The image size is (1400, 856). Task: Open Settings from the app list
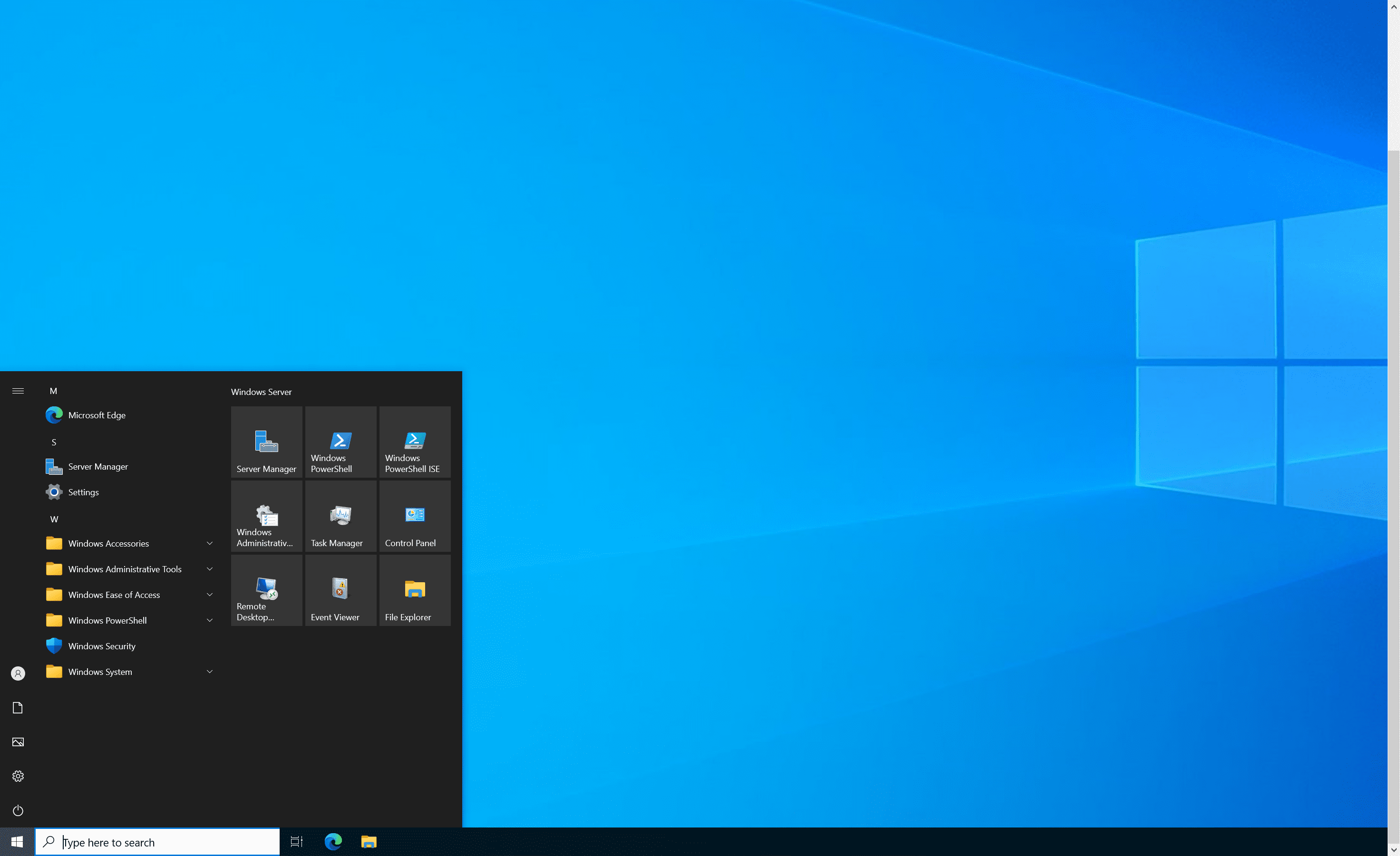click(x=82, y=492)
